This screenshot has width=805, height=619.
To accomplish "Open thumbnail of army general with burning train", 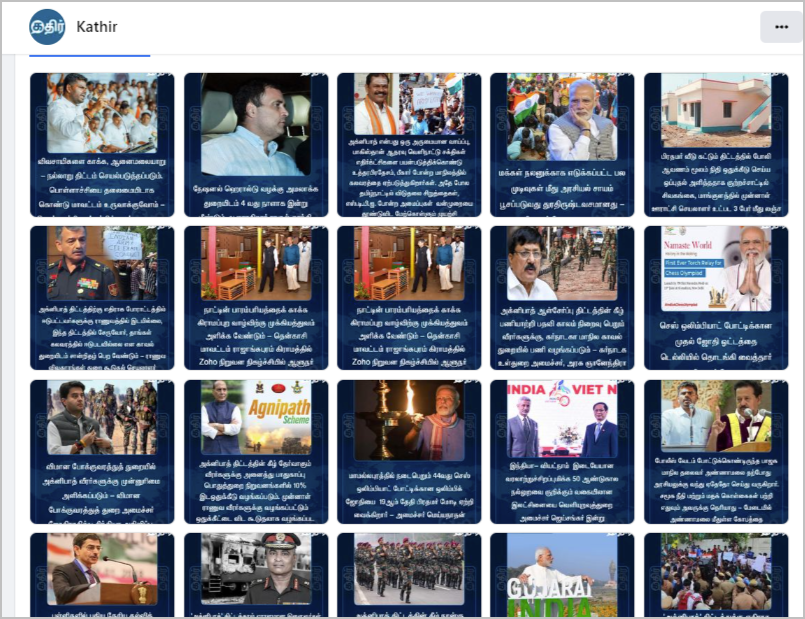I will coord(256,575).
